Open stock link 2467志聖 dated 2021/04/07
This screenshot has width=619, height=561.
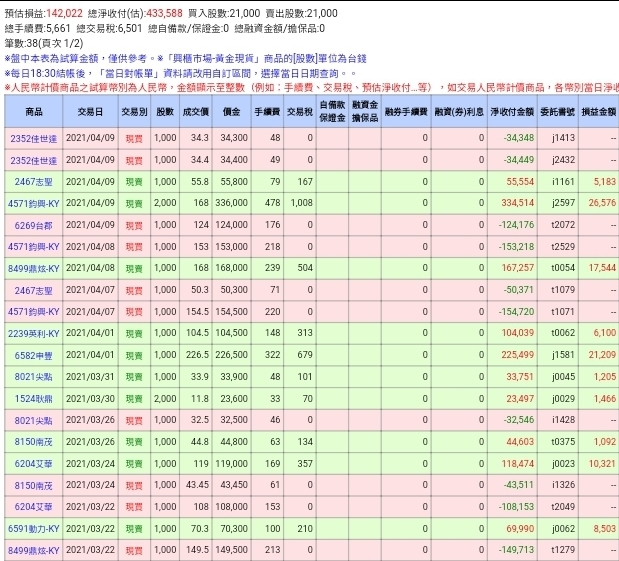click(34, 291)
